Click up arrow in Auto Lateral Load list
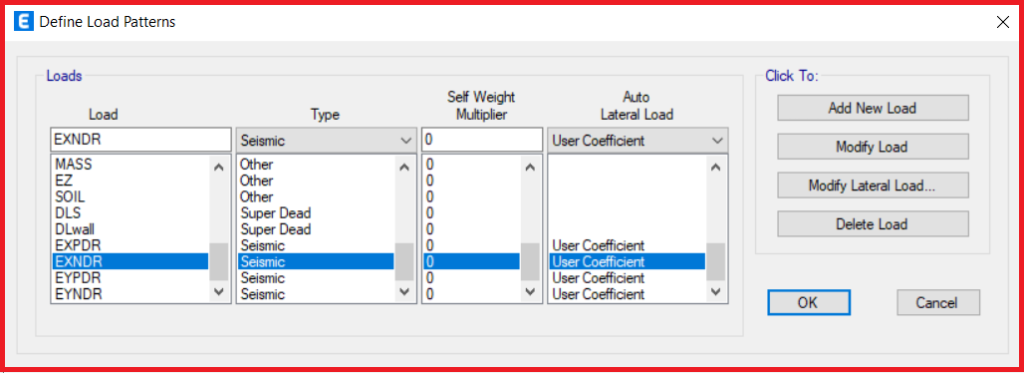The width and height of the screenshot is (1024, 373). (716, 167)
